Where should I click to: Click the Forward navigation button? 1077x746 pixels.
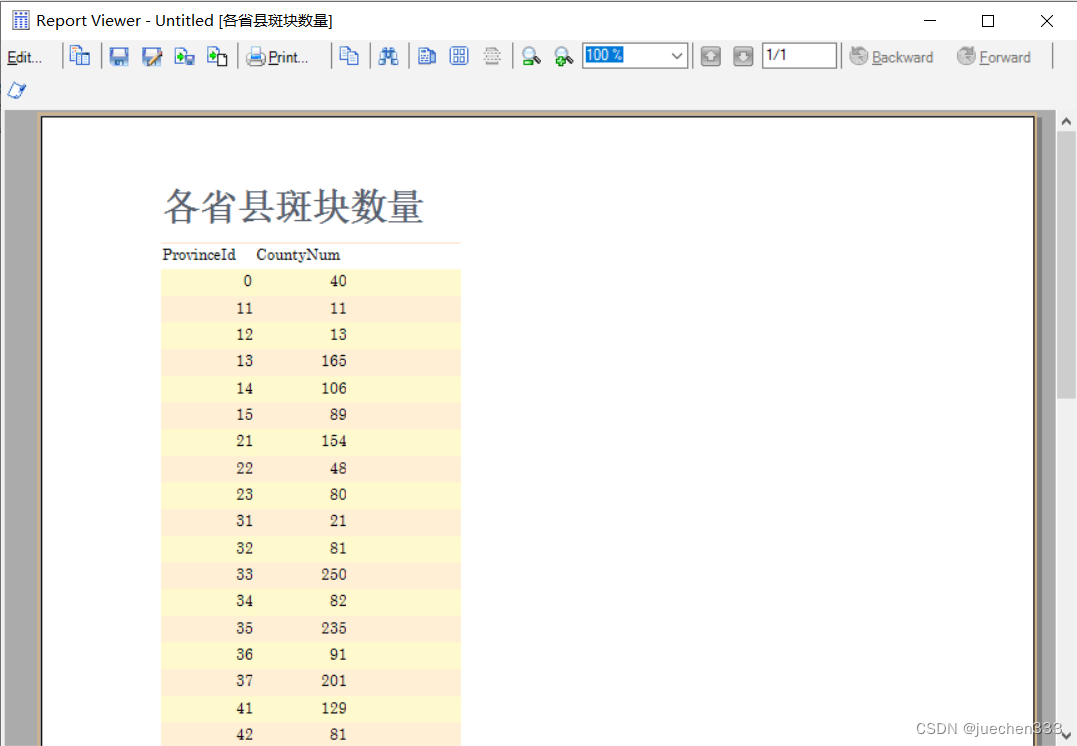click(994, 57)
